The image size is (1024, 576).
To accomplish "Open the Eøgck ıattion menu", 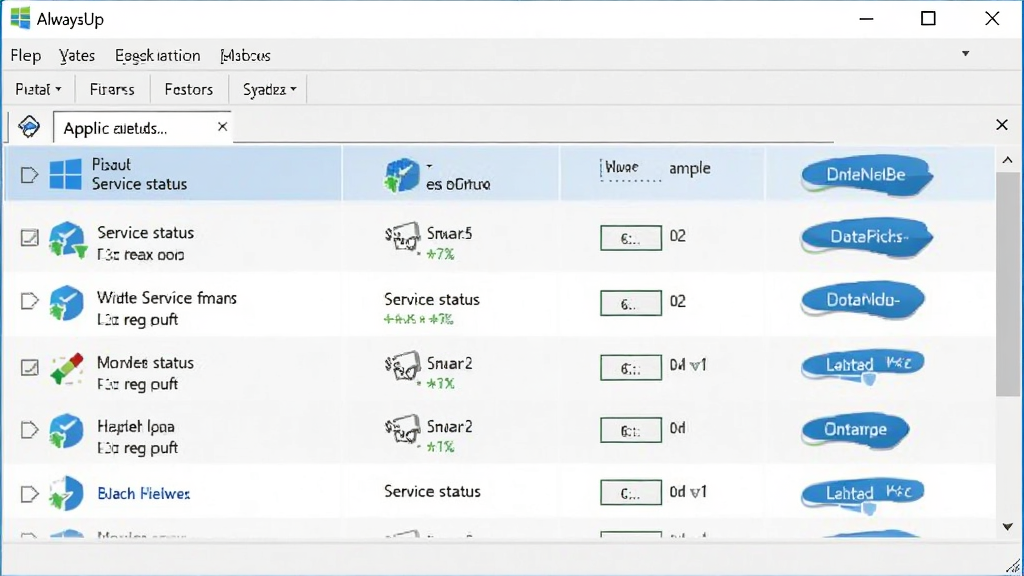I will coord(157,56).
